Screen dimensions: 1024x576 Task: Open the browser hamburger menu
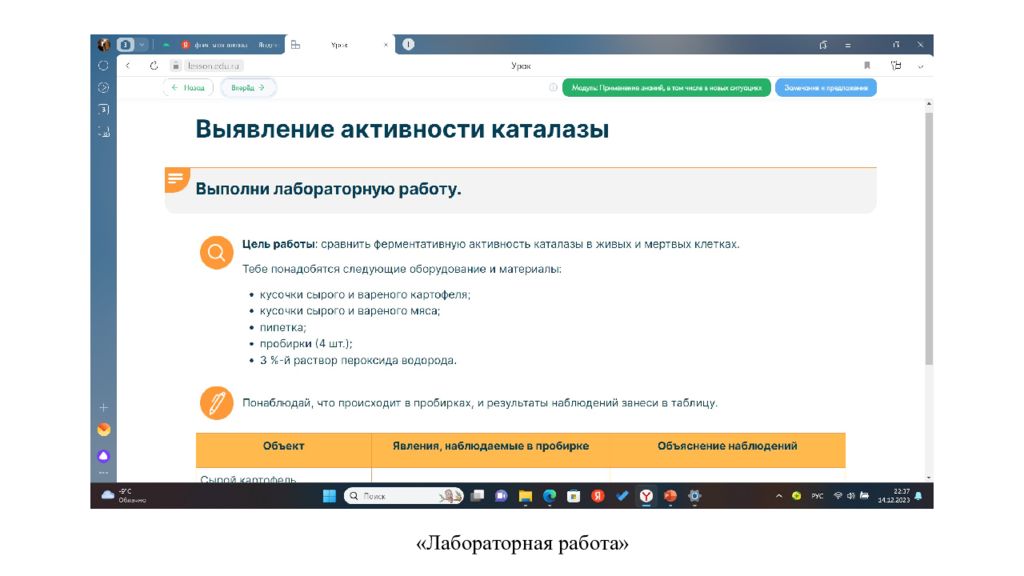(x=848, y=45)
